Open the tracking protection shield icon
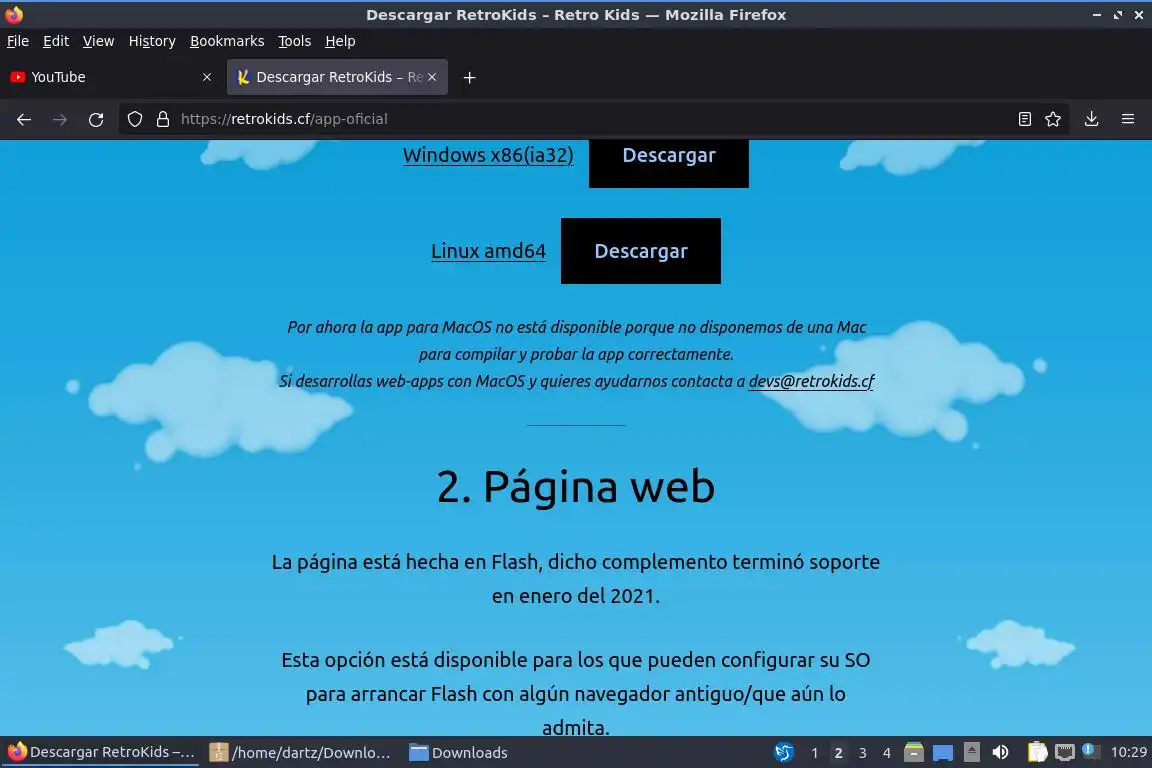Image resolution: width=1152 pixels, height=768 pixels. [135, 119]
